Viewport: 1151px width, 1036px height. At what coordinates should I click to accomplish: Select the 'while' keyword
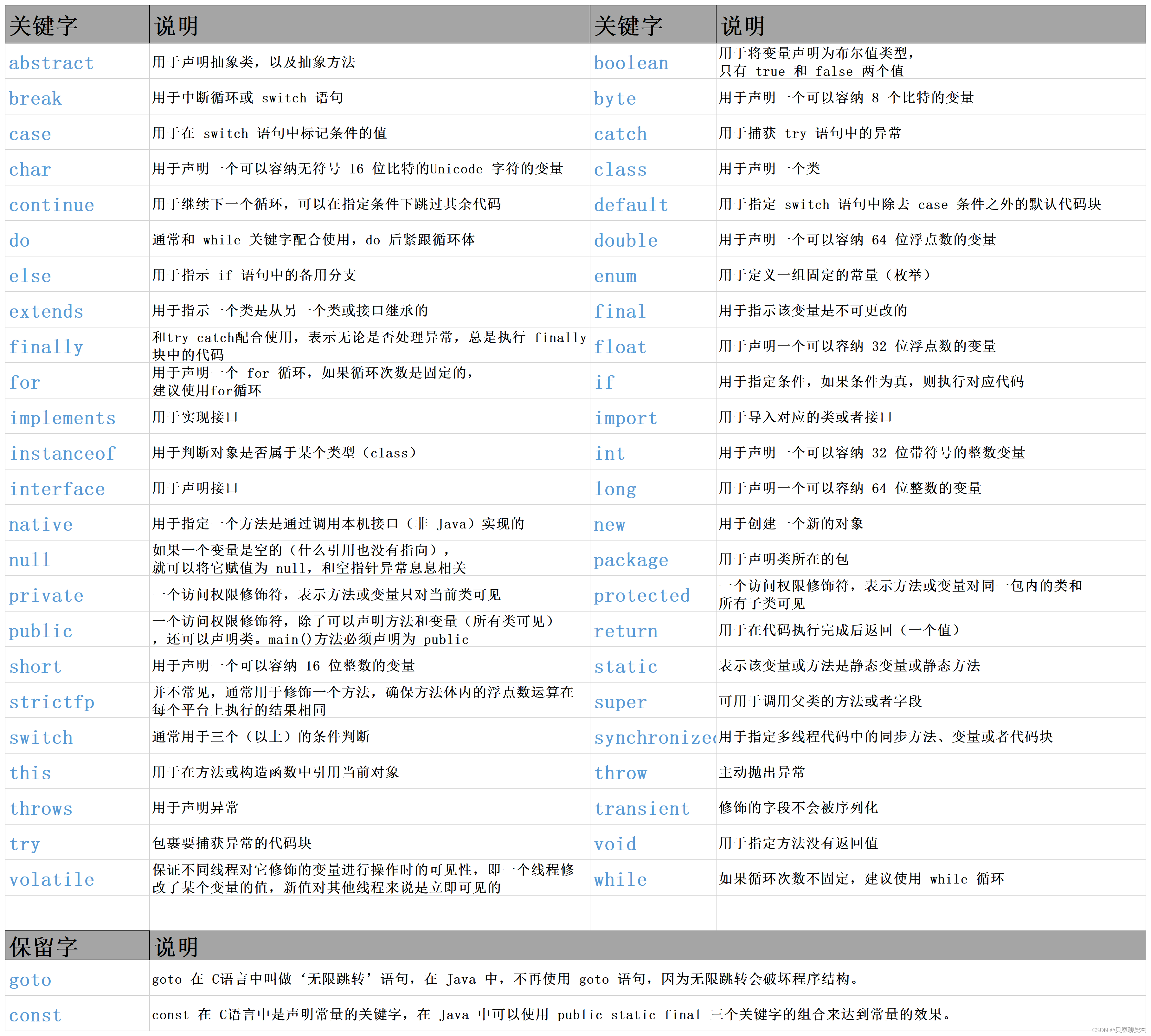pos(620,879)
